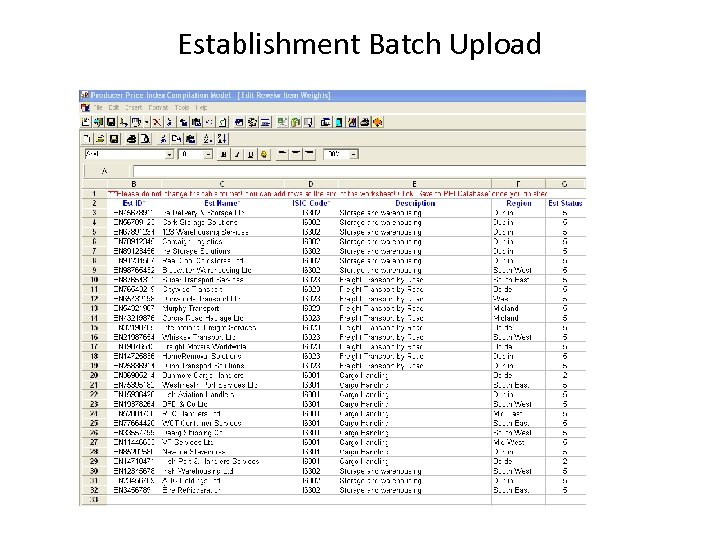Click the 'Eire Refrigeration' cell in row 32
720x540 pixels.
pyautogui.click(x=222, y=490)
